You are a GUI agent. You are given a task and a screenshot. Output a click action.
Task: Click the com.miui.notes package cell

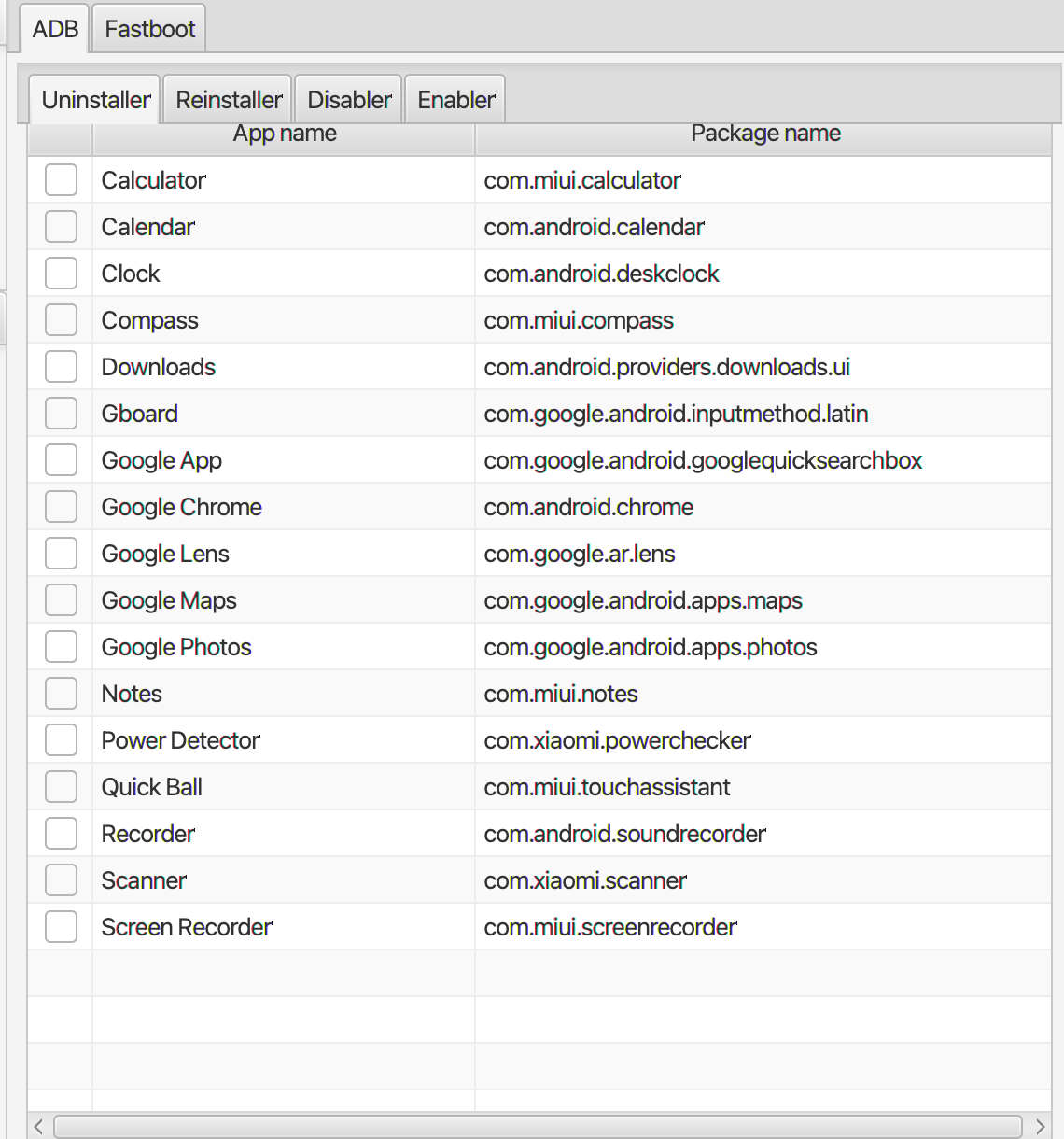point(763,693)
